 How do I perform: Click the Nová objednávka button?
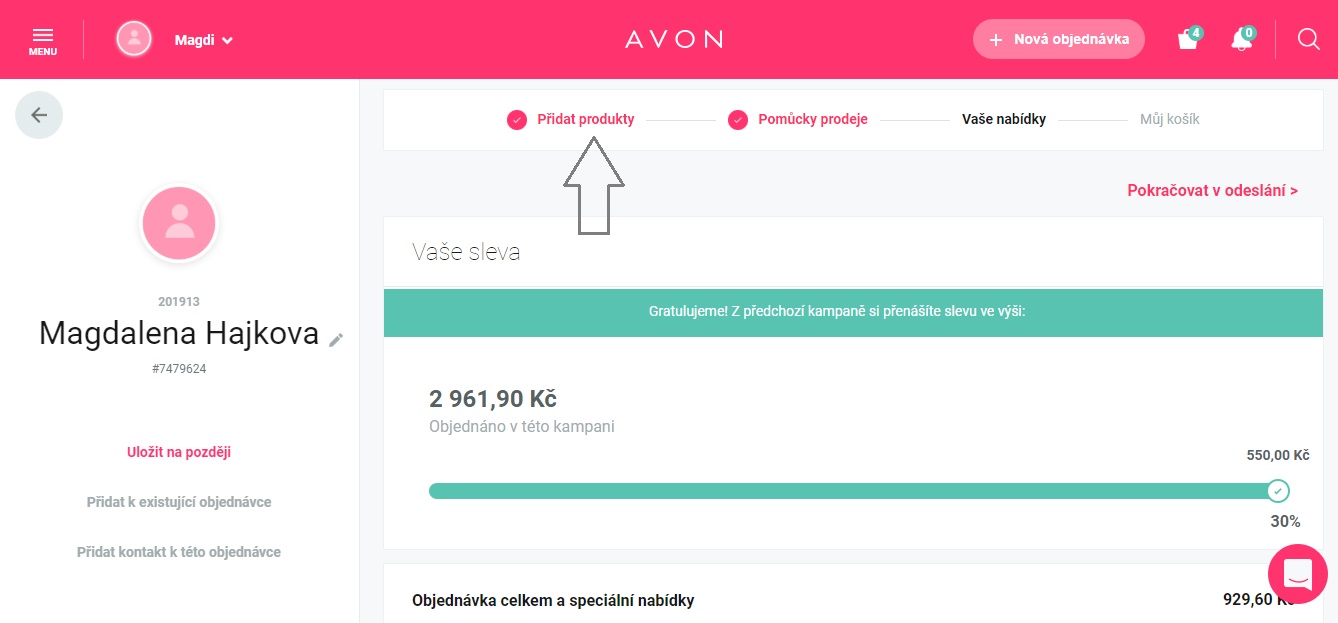coord(1059,39)
